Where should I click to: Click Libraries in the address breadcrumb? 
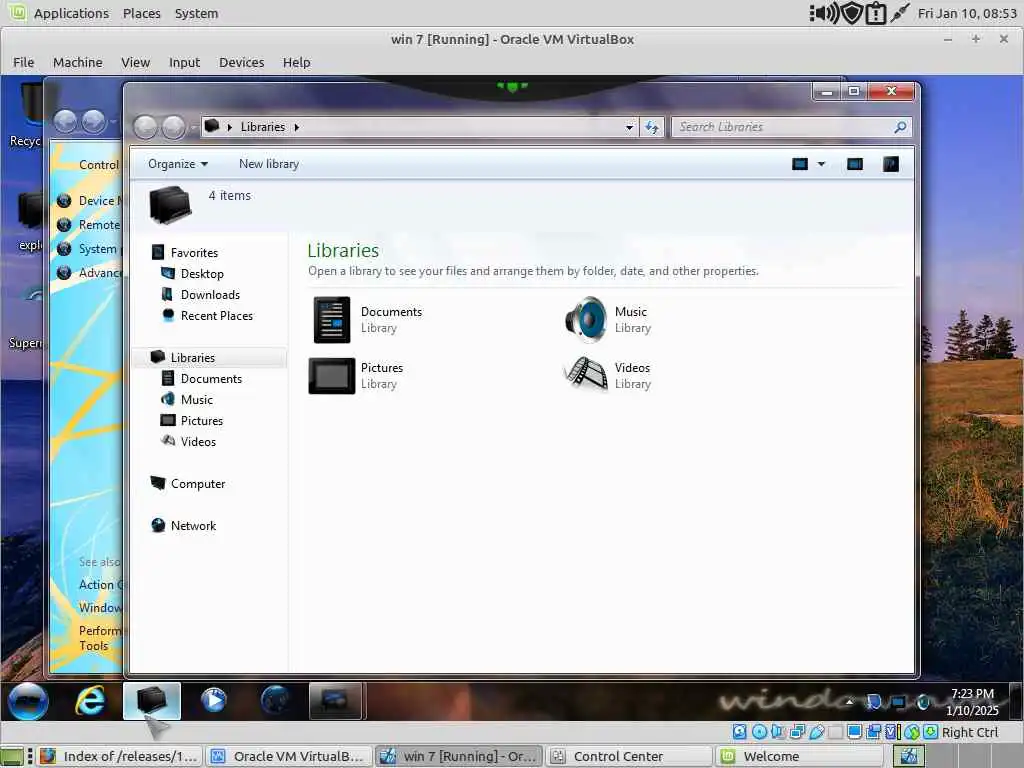263,127
